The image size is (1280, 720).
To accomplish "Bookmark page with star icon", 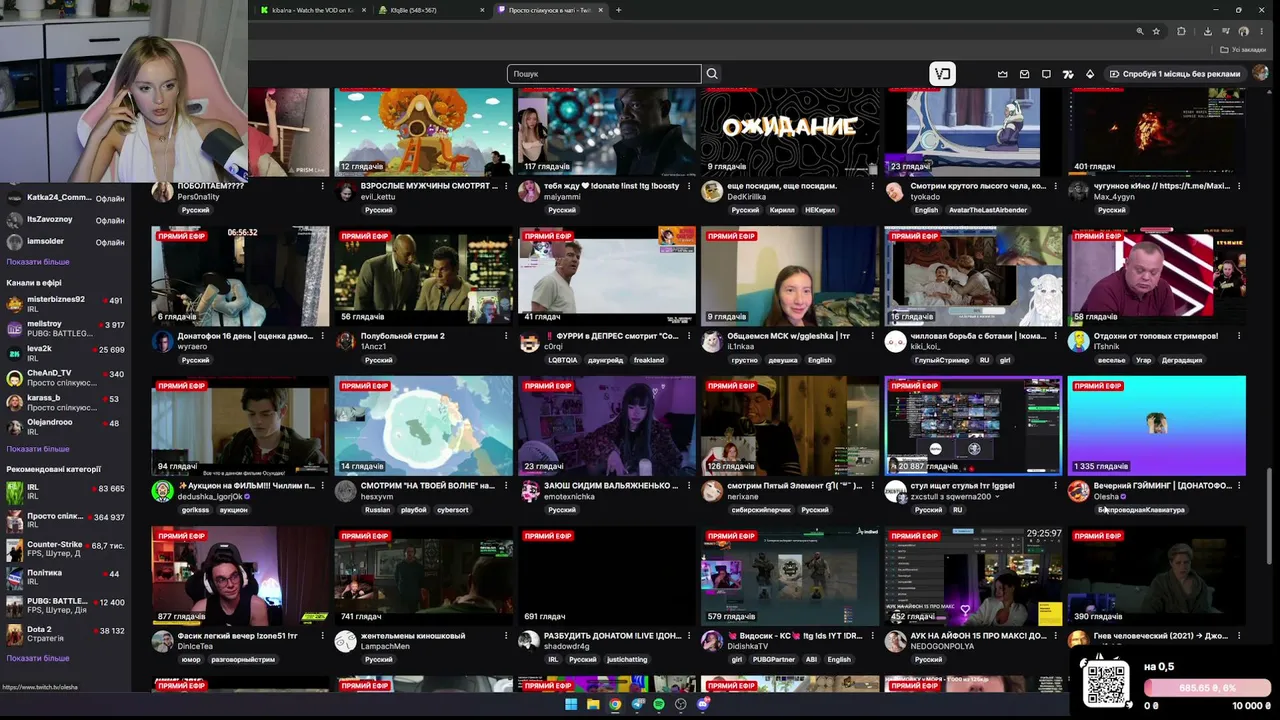I will pyautogui.click(x=1156, y=31).
